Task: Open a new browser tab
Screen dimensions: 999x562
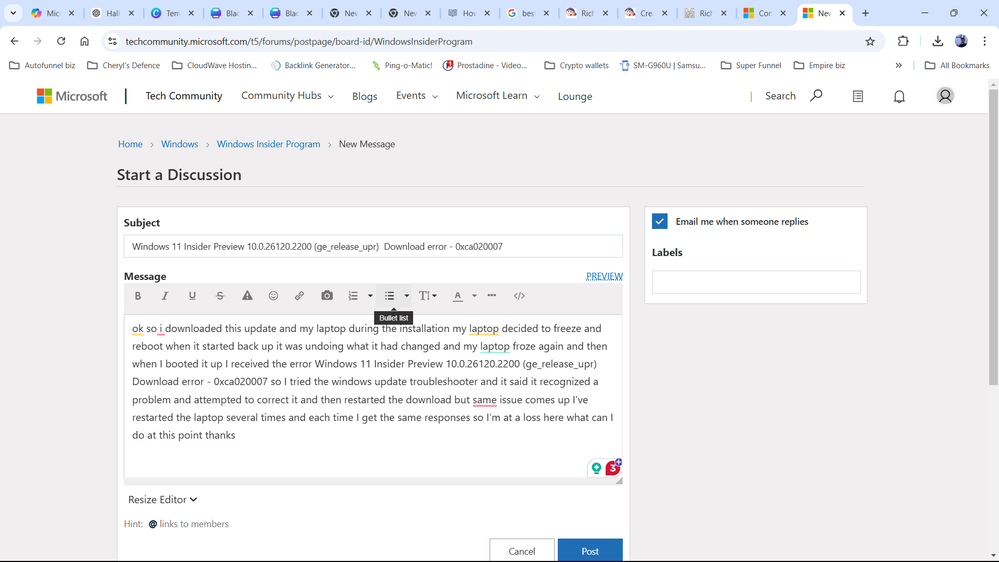Action: click(865, 13)
